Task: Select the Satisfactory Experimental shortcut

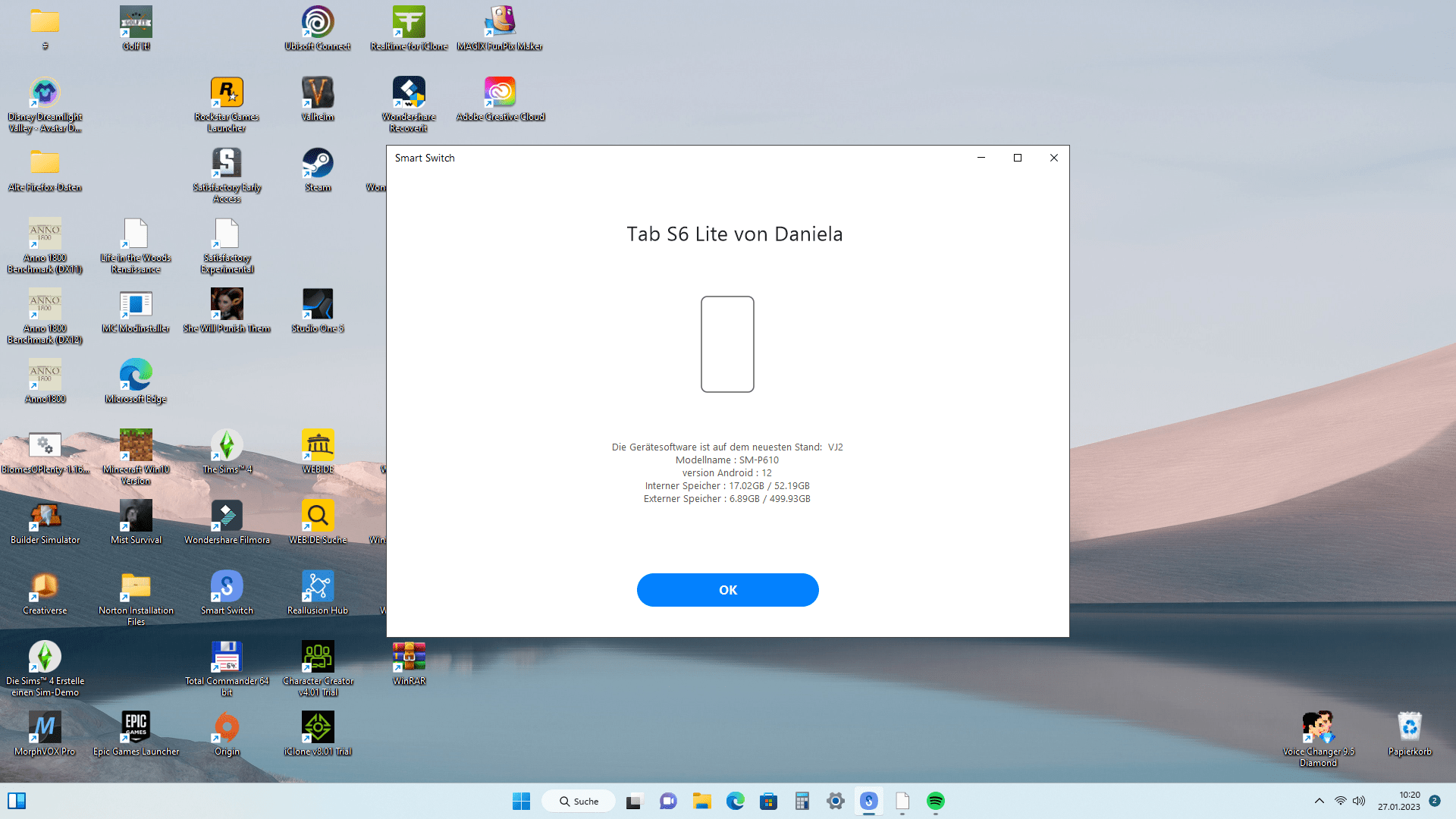Action: [x=227, y=246]
